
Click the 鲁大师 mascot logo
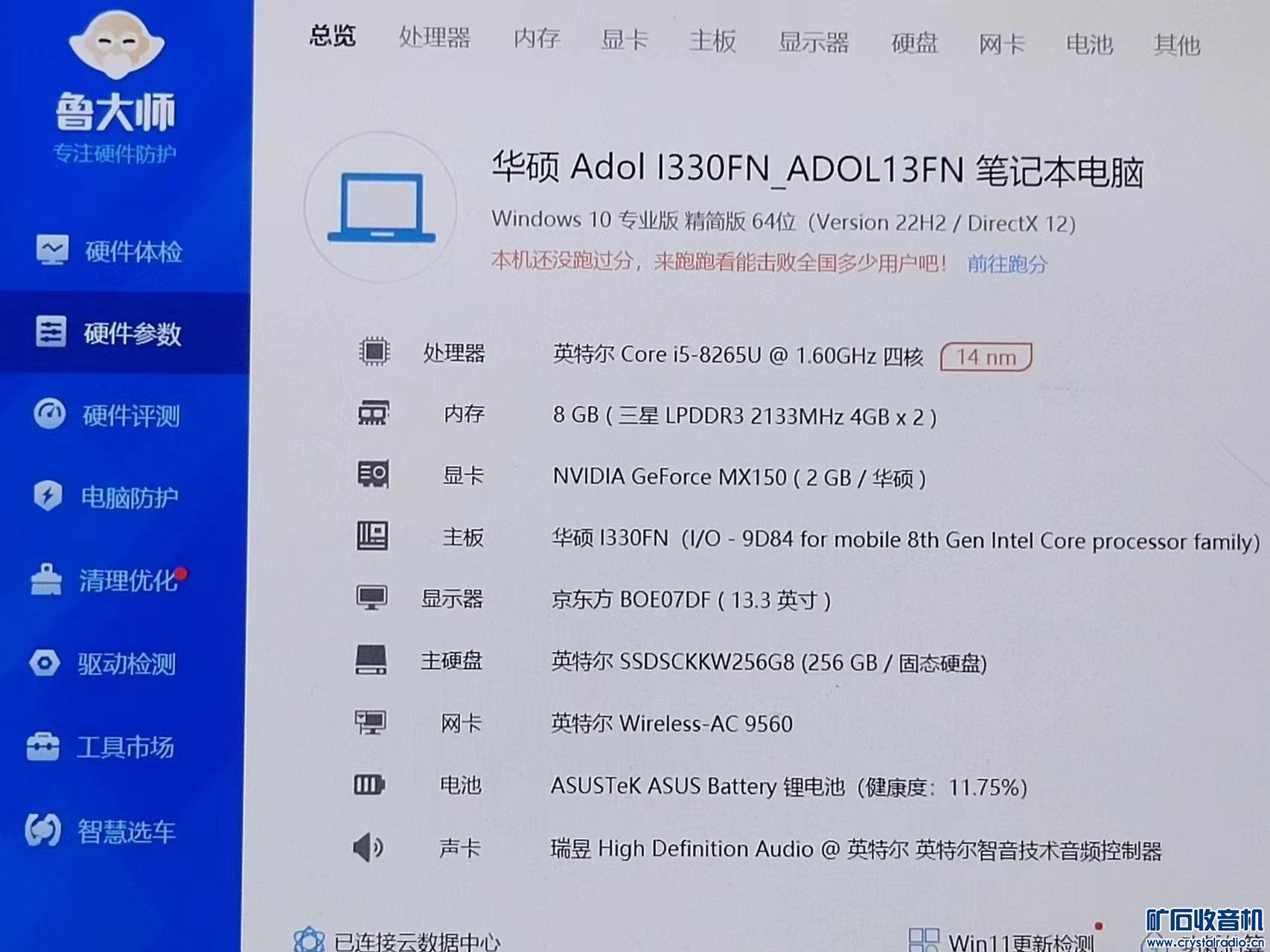117,44
